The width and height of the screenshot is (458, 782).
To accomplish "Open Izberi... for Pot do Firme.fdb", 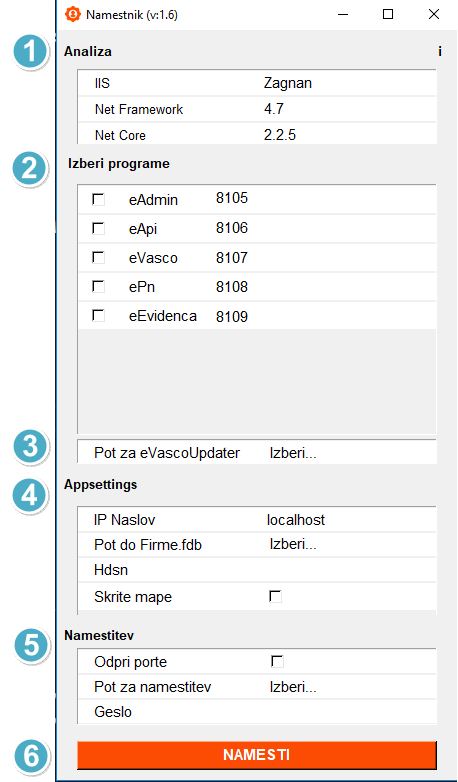I will (293, 544).
